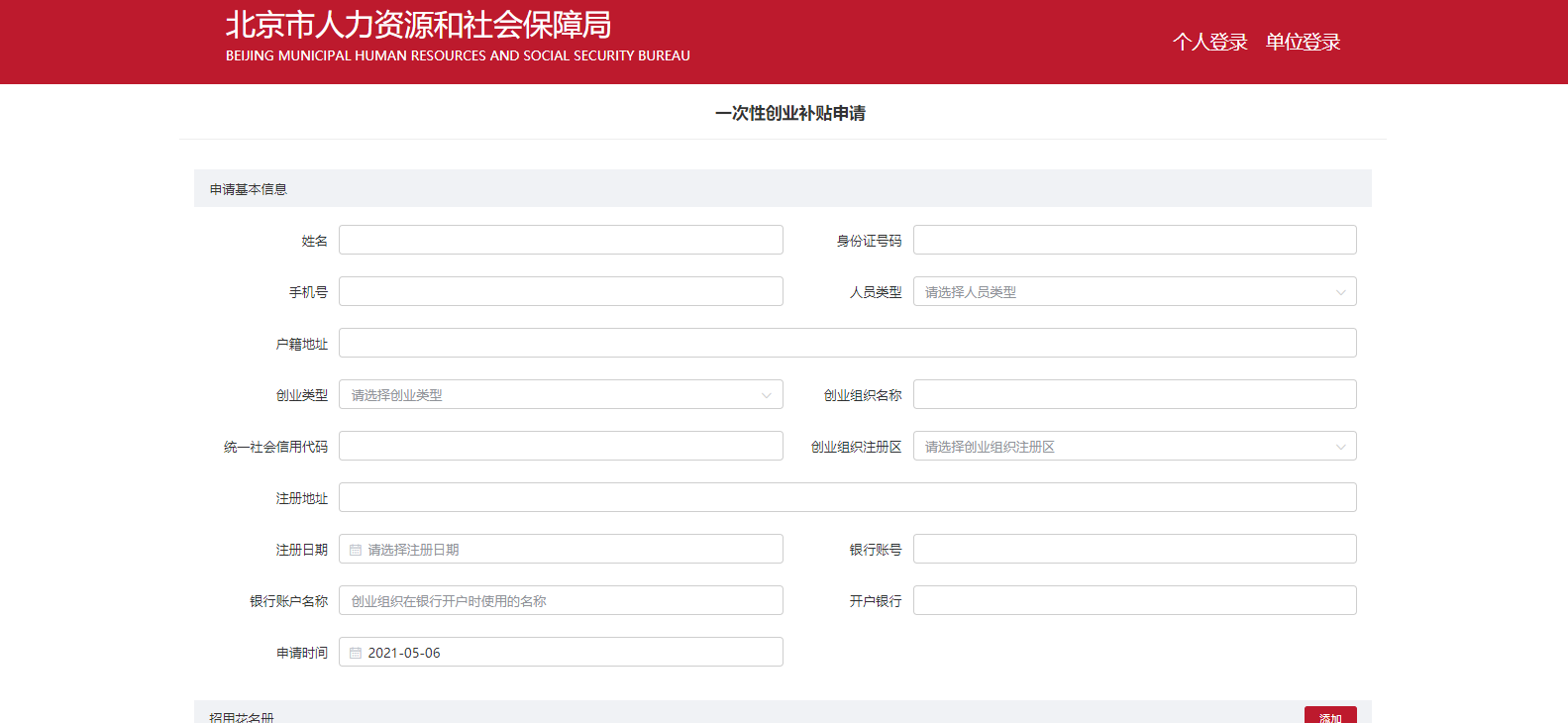Screen dimensions: 1568x723
Task: Open 个人登录 personal login link
Action: [1209, 42]
